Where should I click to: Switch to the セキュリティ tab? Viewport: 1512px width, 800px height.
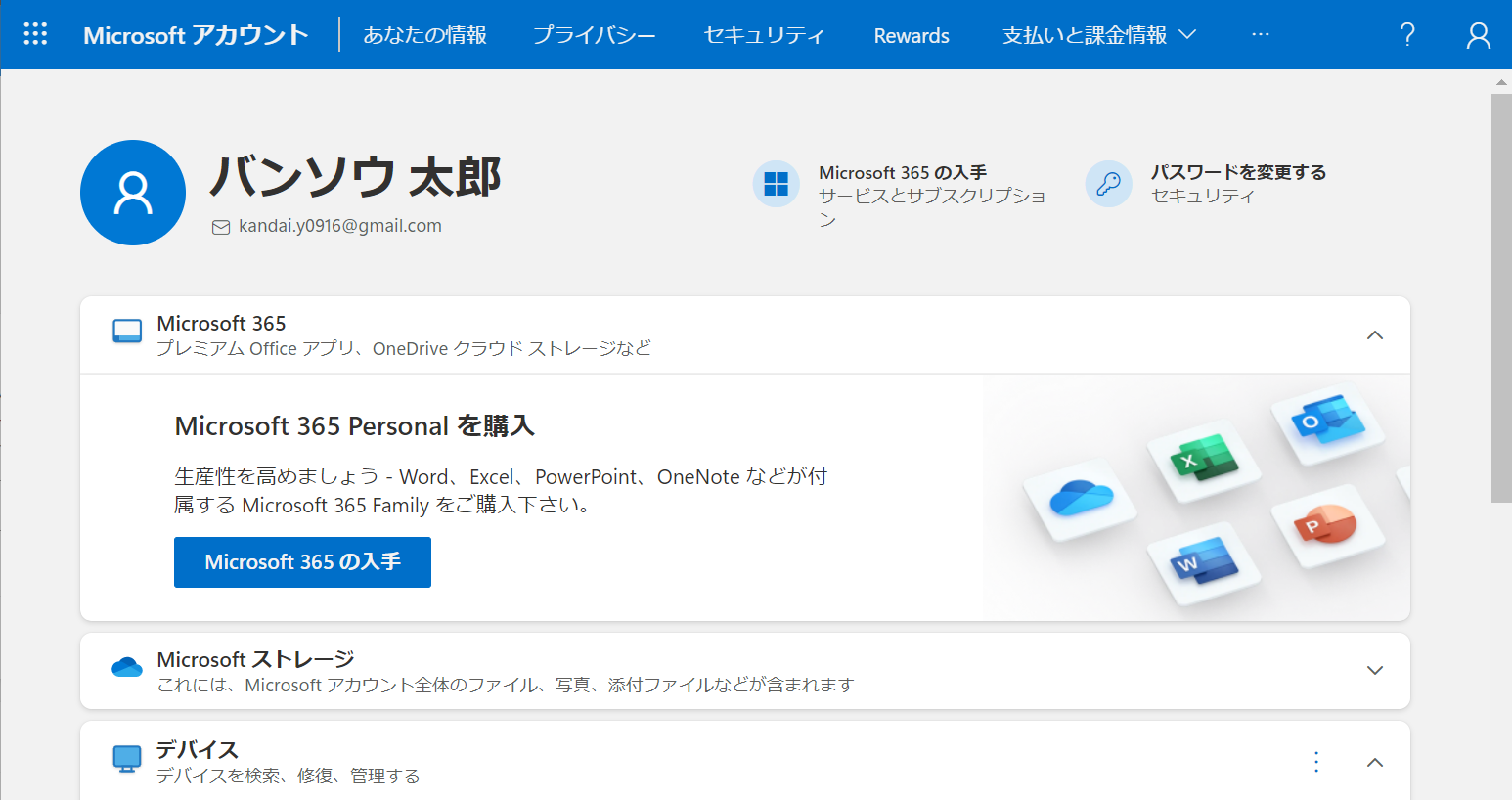click(x=764, y=35)
